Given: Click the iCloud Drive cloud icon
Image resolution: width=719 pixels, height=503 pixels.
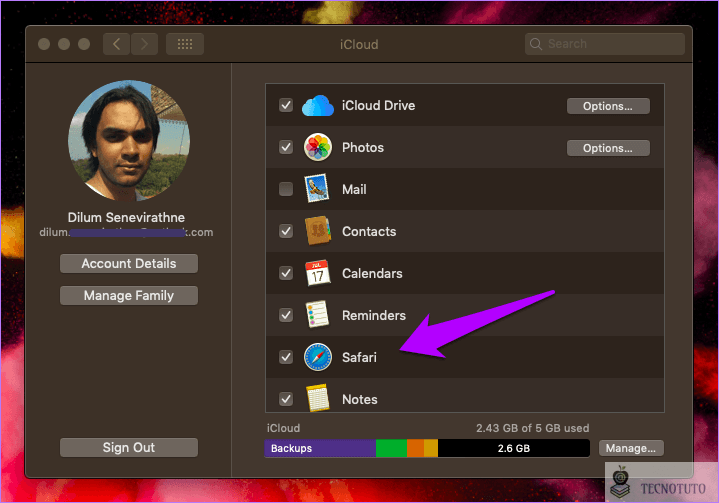Looking at the screenshot, I should (317, 106).
